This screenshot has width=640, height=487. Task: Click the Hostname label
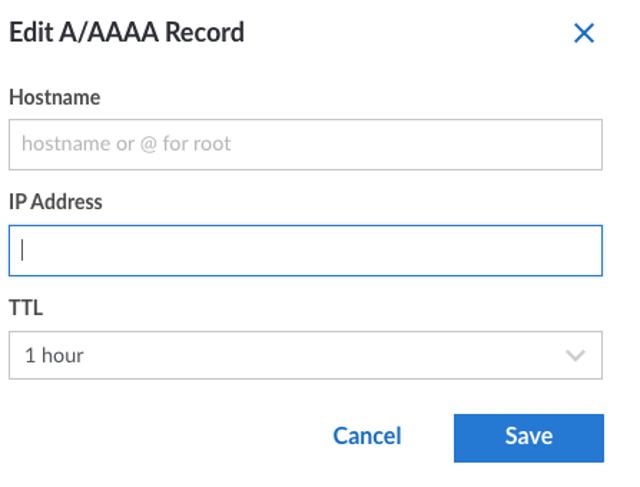click(x=54, y=97)
